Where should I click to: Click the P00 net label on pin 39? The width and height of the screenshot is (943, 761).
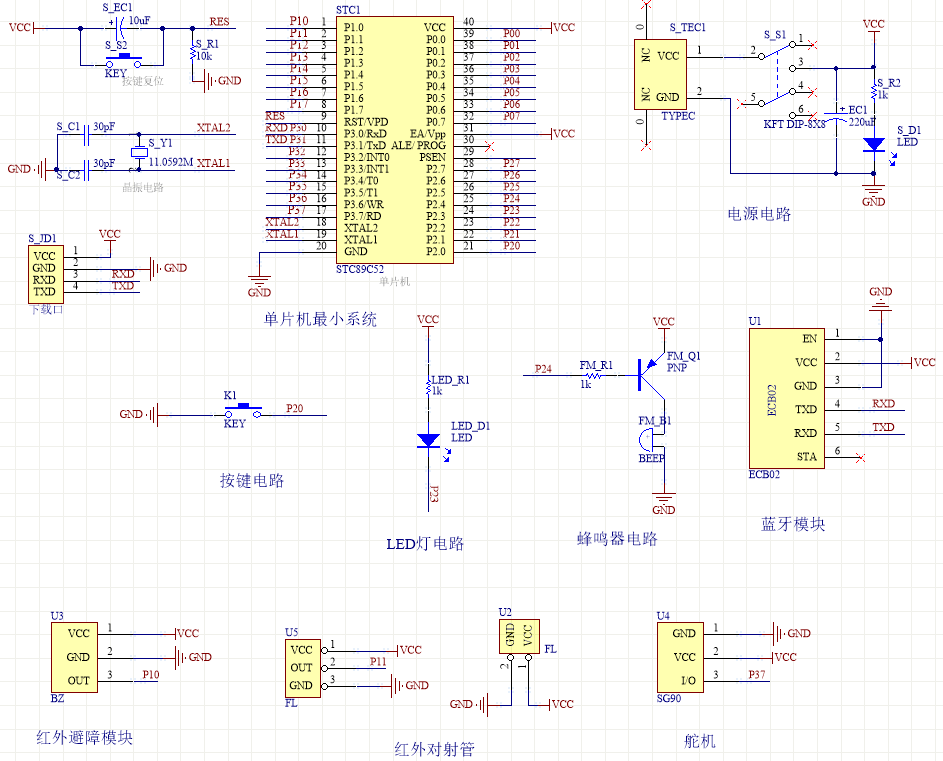pos(511,34)
